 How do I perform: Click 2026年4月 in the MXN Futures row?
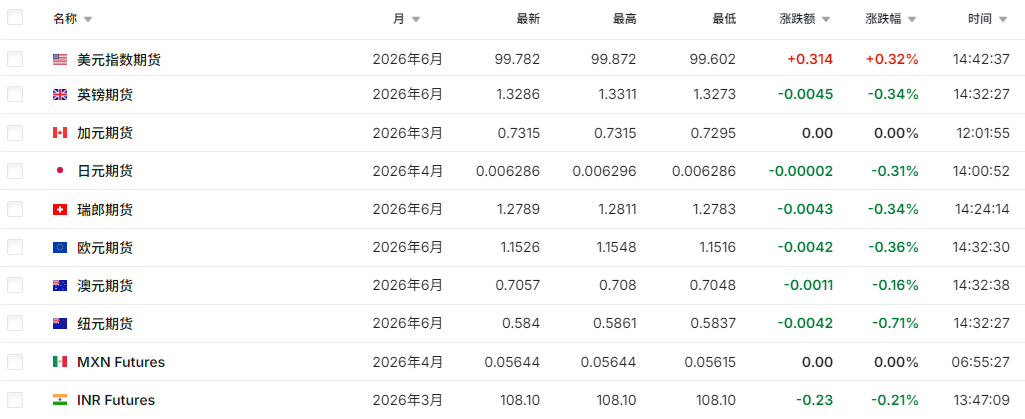[408, 361]
